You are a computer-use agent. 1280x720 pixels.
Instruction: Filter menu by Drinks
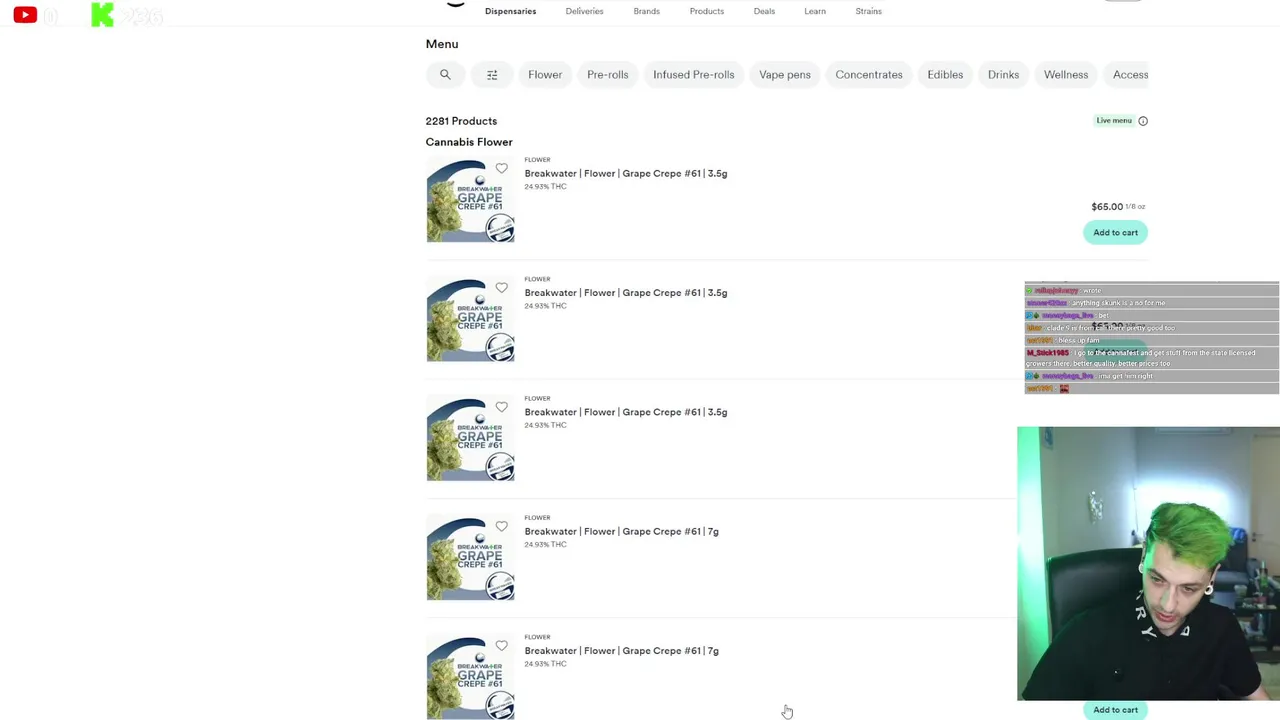click(1003, 75)
